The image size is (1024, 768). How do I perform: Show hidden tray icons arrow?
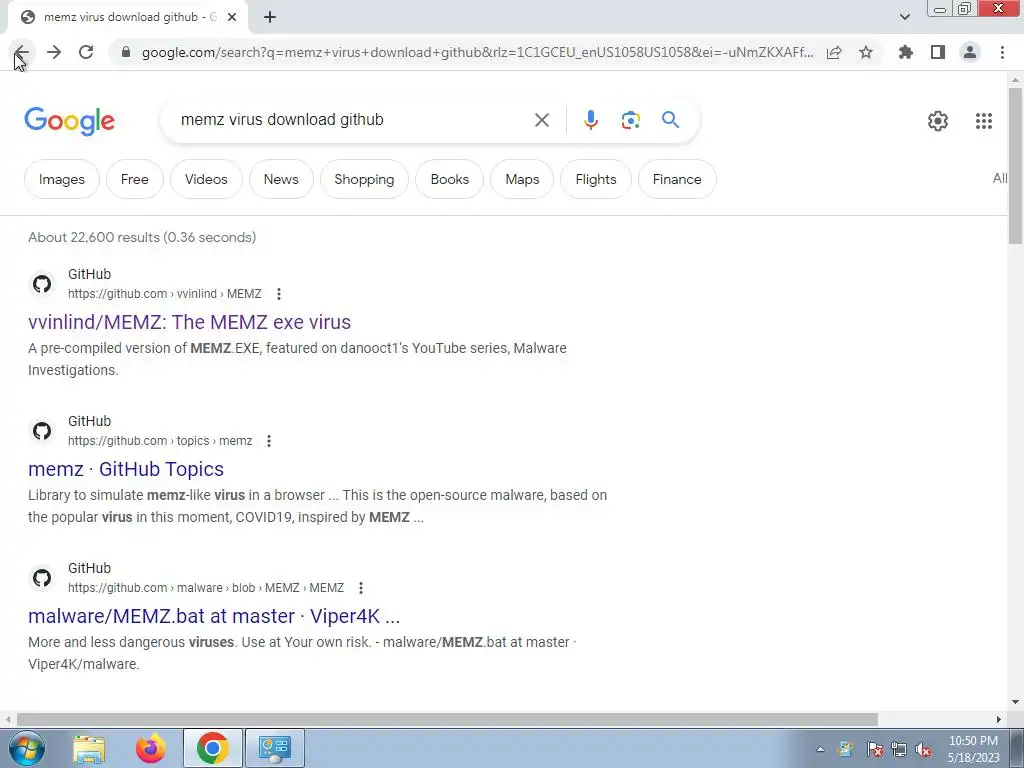coord(820,749)
